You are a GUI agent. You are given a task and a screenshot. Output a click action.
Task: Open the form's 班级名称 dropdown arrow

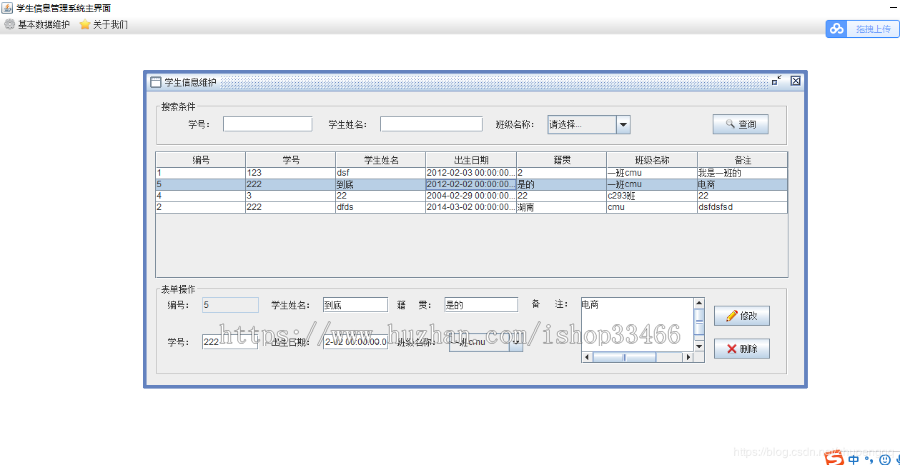[x=516, y=343]
